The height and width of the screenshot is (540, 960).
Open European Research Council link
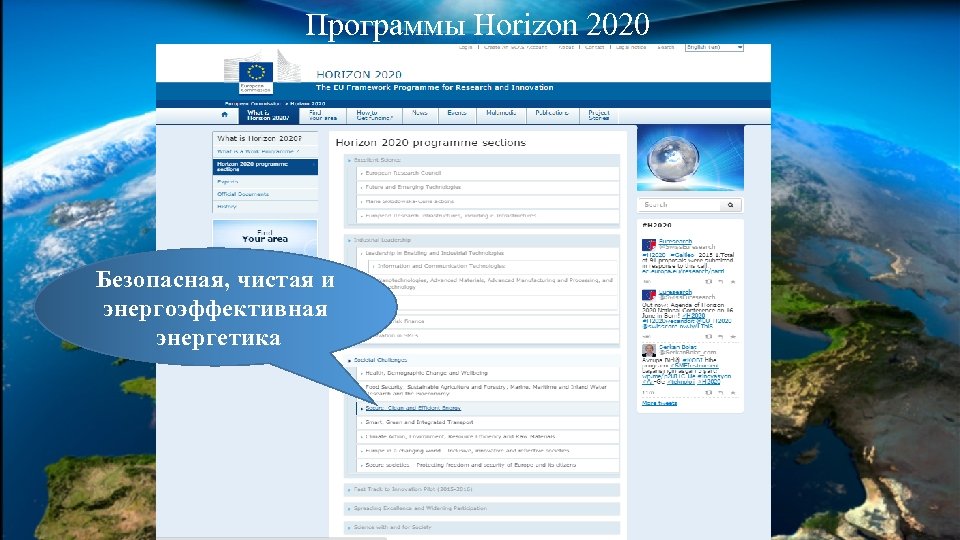(403, 173)
